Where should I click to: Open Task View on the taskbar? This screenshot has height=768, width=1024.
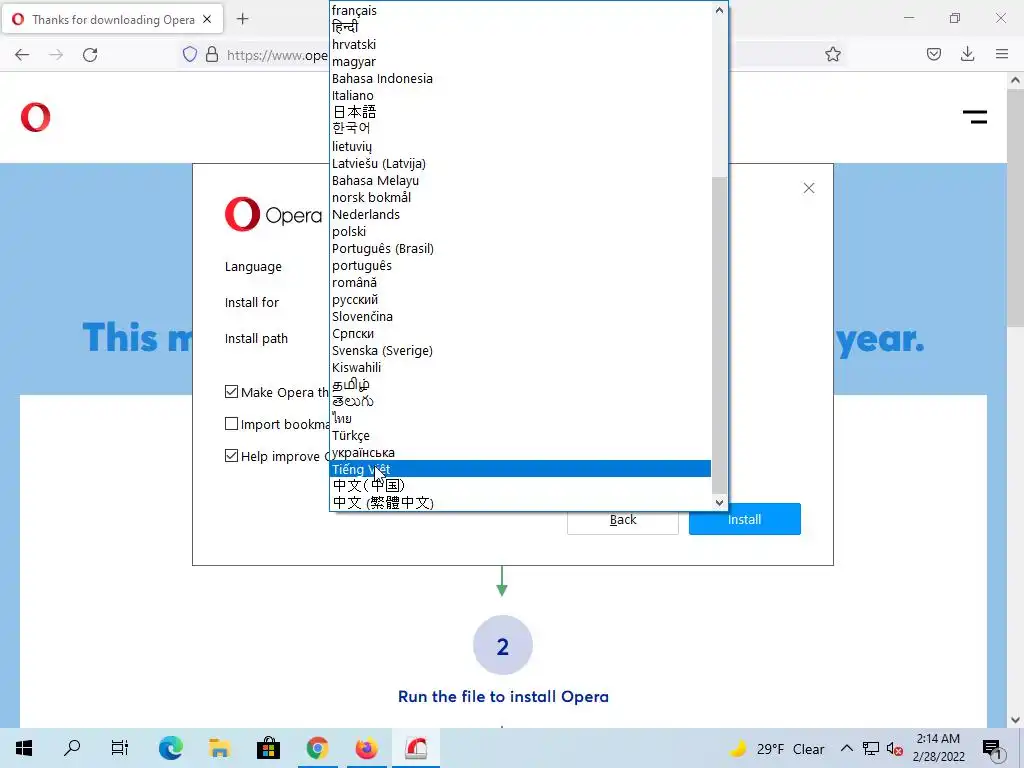(x=120, y=748)
